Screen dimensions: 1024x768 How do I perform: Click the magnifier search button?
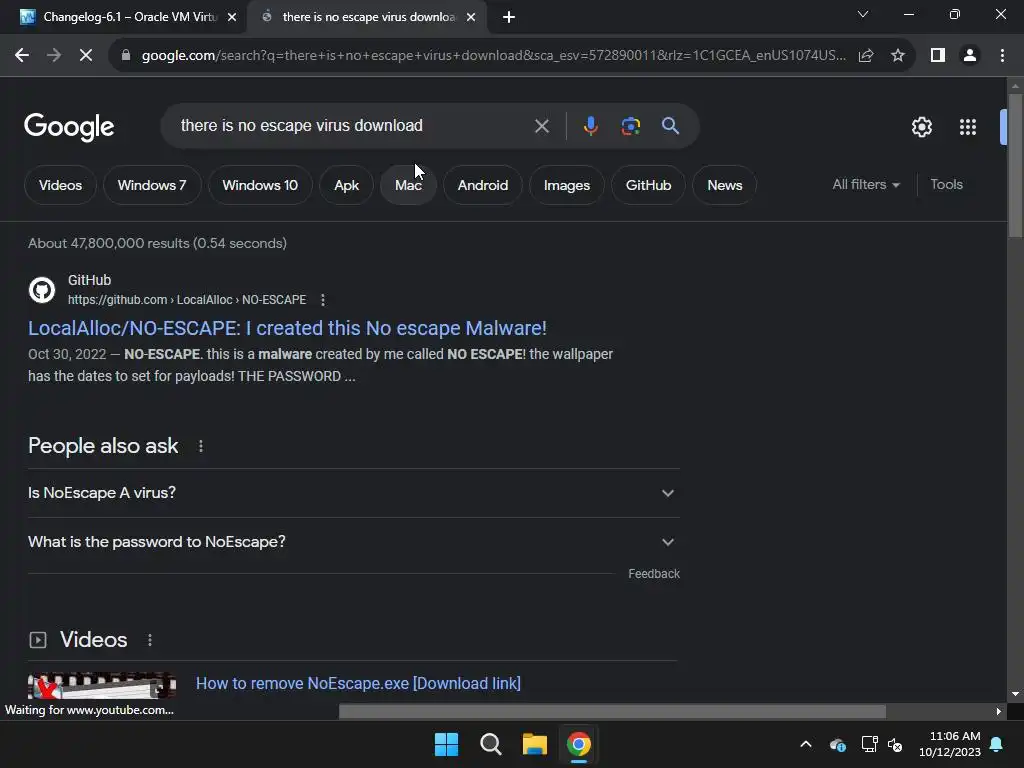(x=670, y=126)
